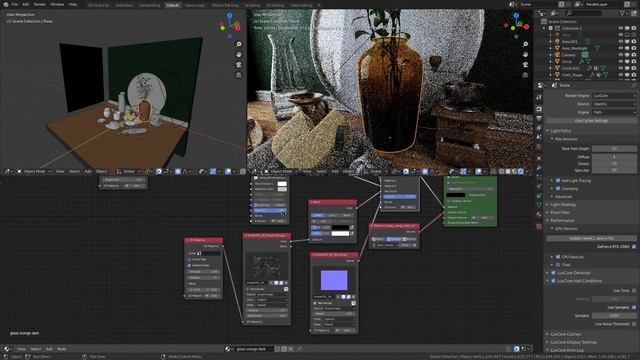The image size is (640, 360).
Task: Toggle camera view icon in left viewport
Action: [x=239, y=64]
